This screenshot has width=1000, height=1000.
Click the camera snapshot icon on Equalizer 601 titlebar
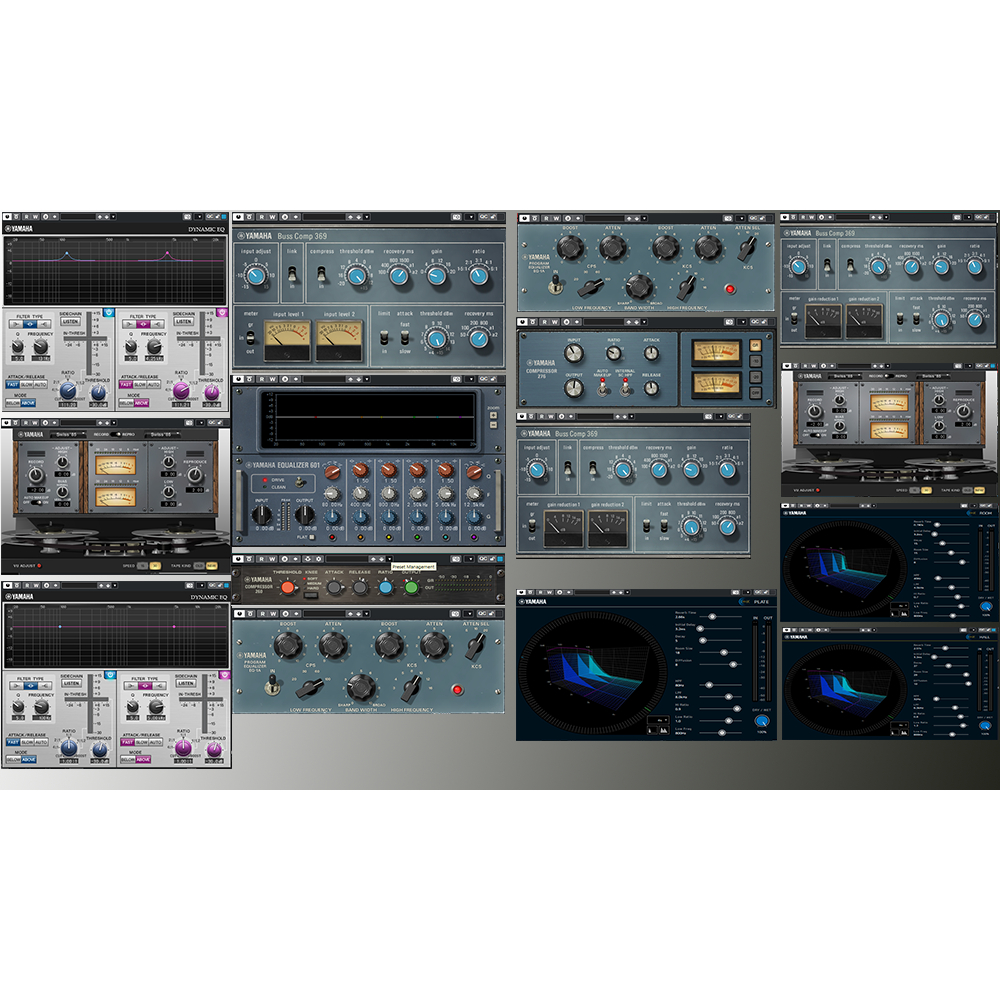pos(456,379)
